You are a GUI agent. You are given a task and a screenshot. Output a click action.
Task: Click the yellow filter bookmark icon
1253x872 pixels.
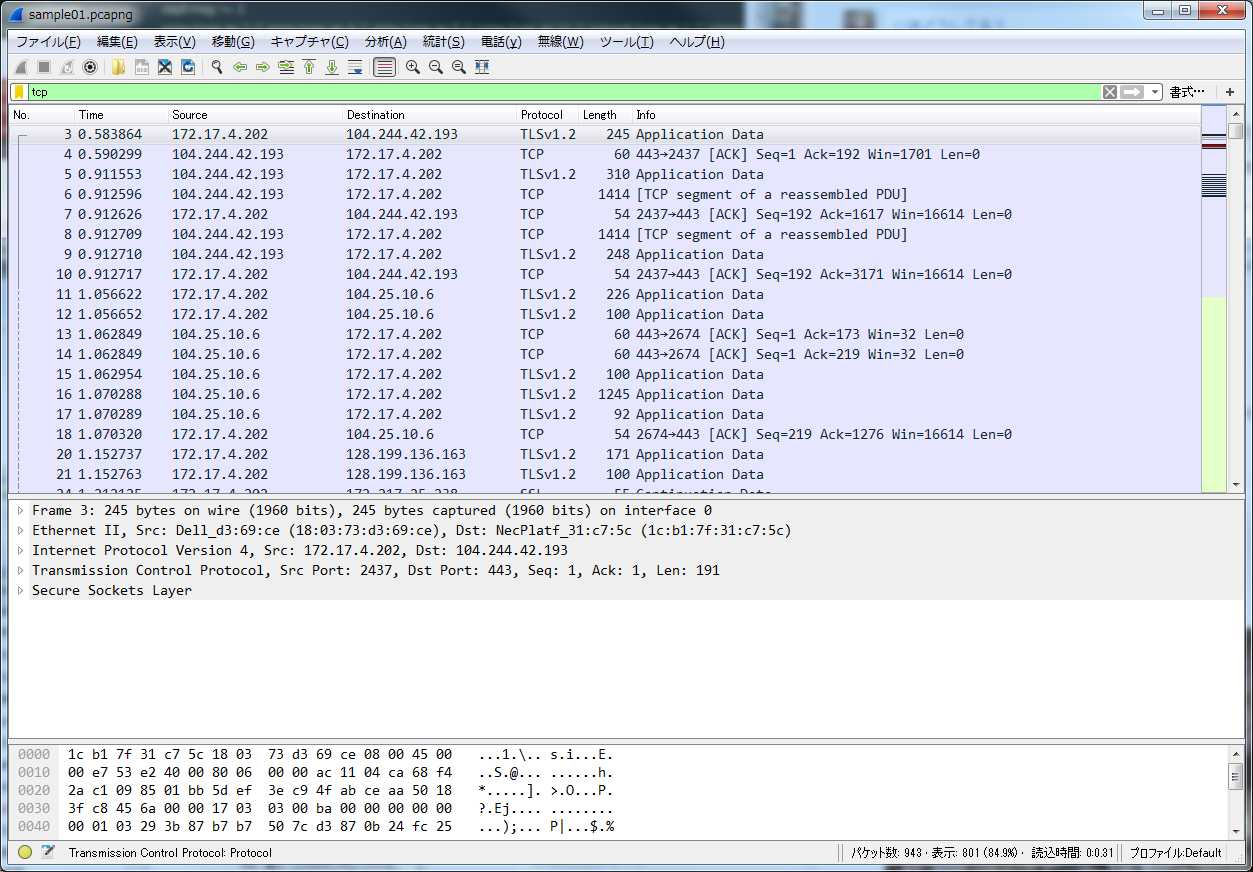click(19, 92)
